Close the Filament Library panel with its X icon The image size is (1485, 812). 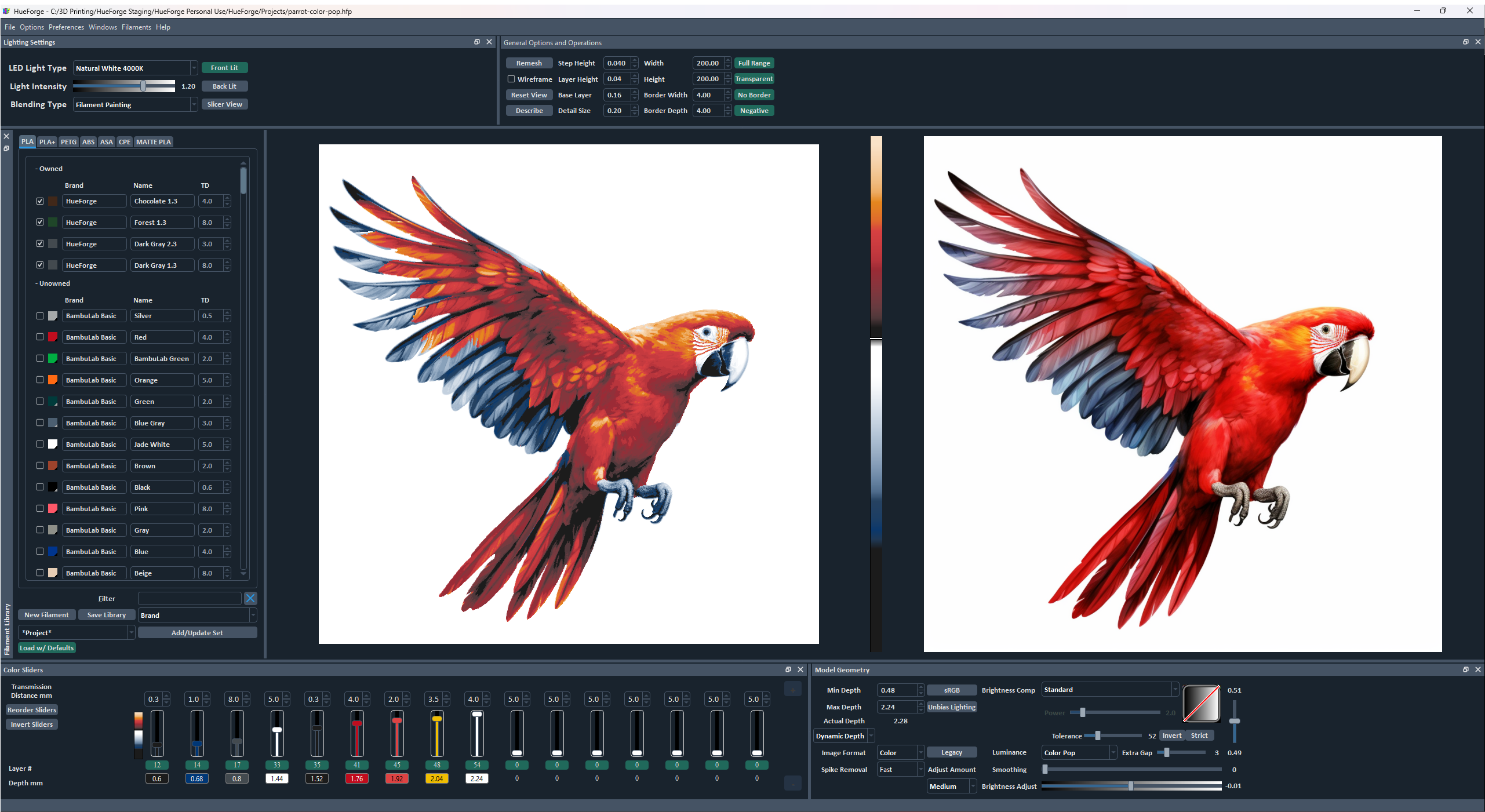tap(6, 136)
